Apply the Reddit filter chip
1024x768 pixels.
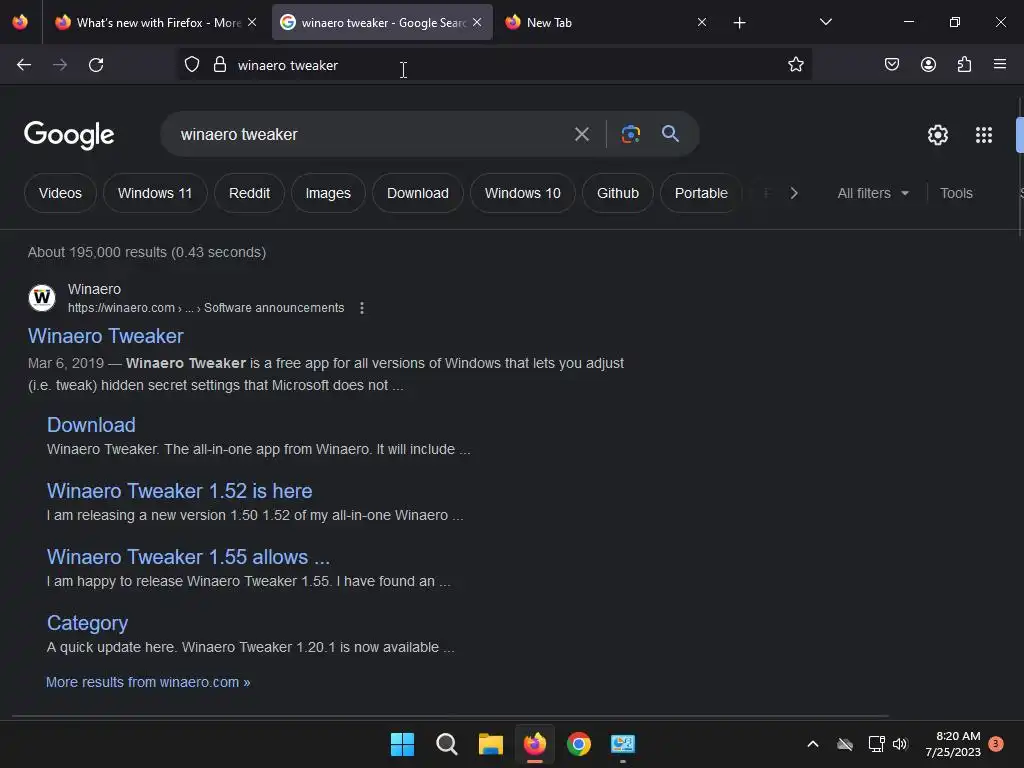point(249,193)
